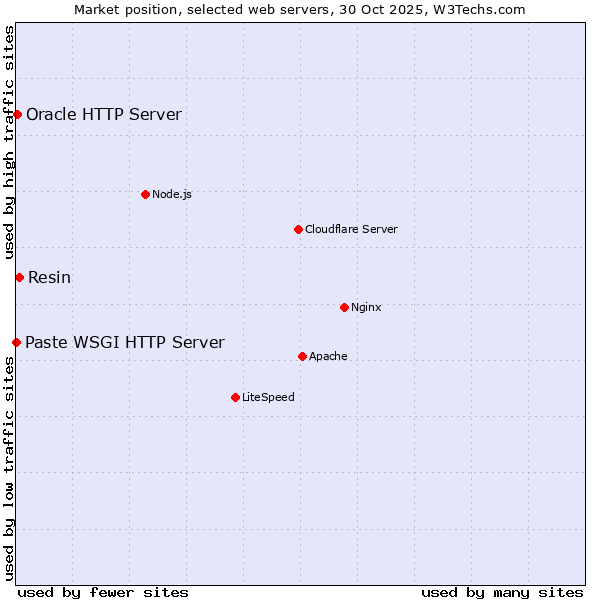Select the Nginx text label
This screenshot has height=600, width=600.
(366, 307)
